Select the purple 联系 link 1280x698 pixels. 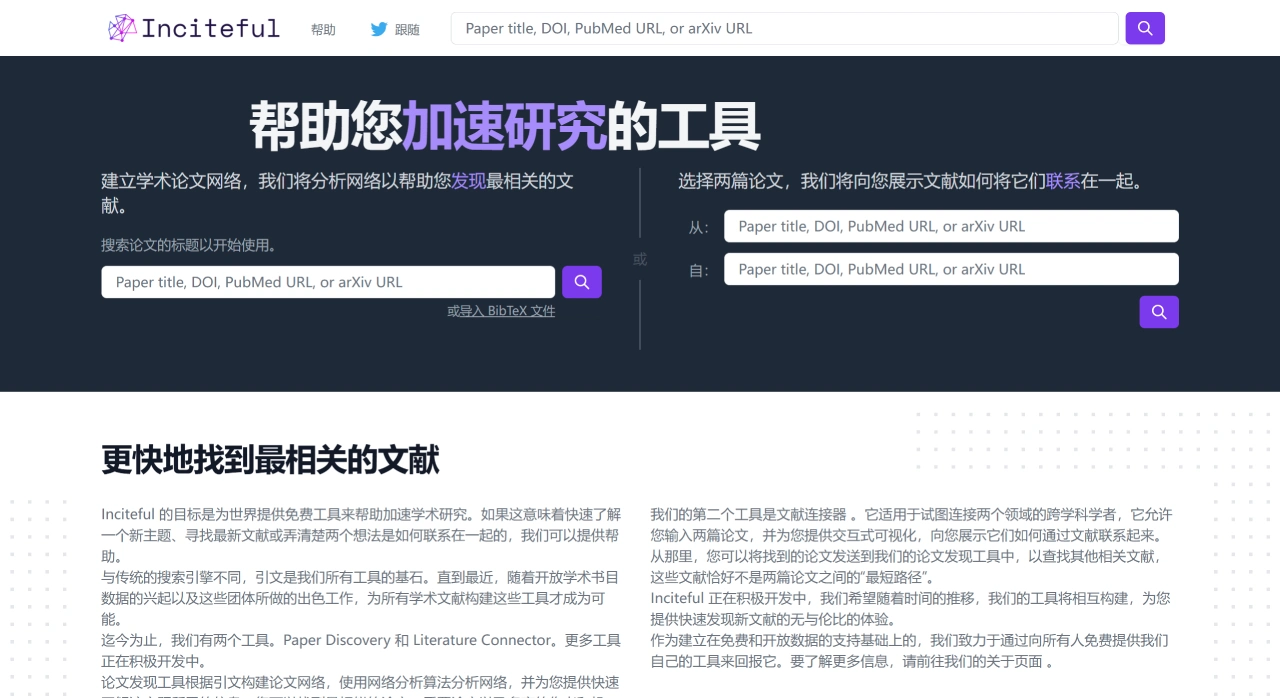pos(1062,181)
